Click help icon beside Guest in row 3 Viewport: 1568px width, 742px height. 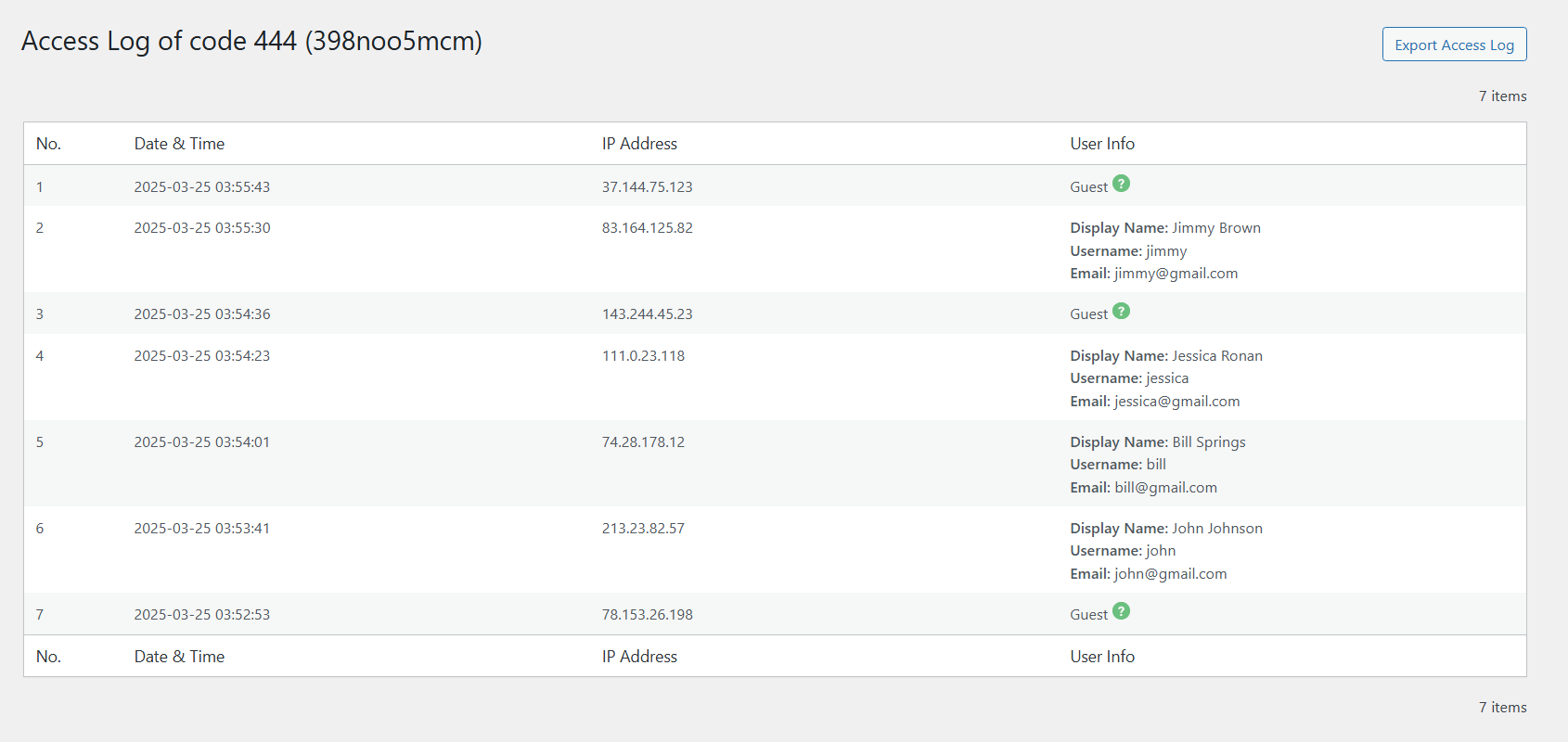[x=1121, y=312]
